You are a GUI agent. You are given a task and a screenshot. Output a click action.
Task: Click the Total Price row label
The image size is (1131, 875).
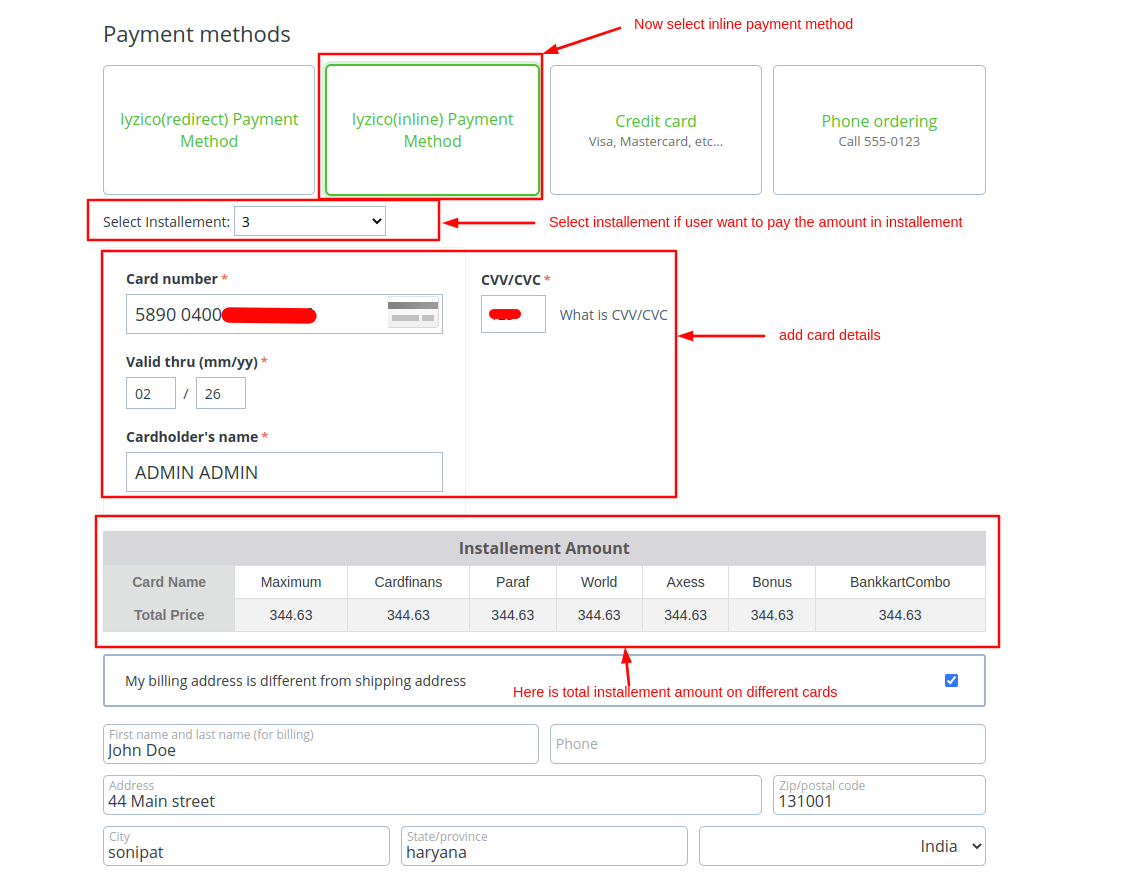pyautogui.click(x=169, y=615)
